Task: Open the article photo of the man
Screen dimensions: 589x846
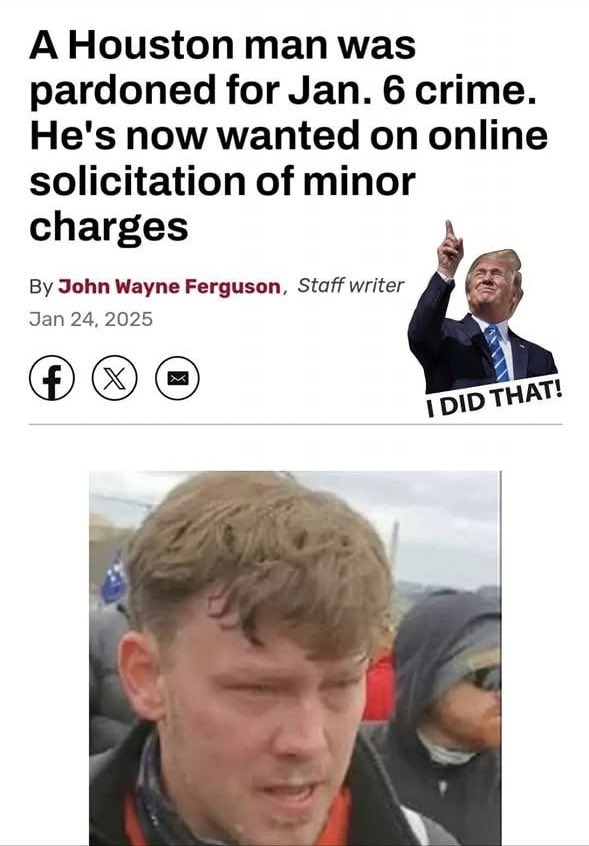Action: point(295,658)
